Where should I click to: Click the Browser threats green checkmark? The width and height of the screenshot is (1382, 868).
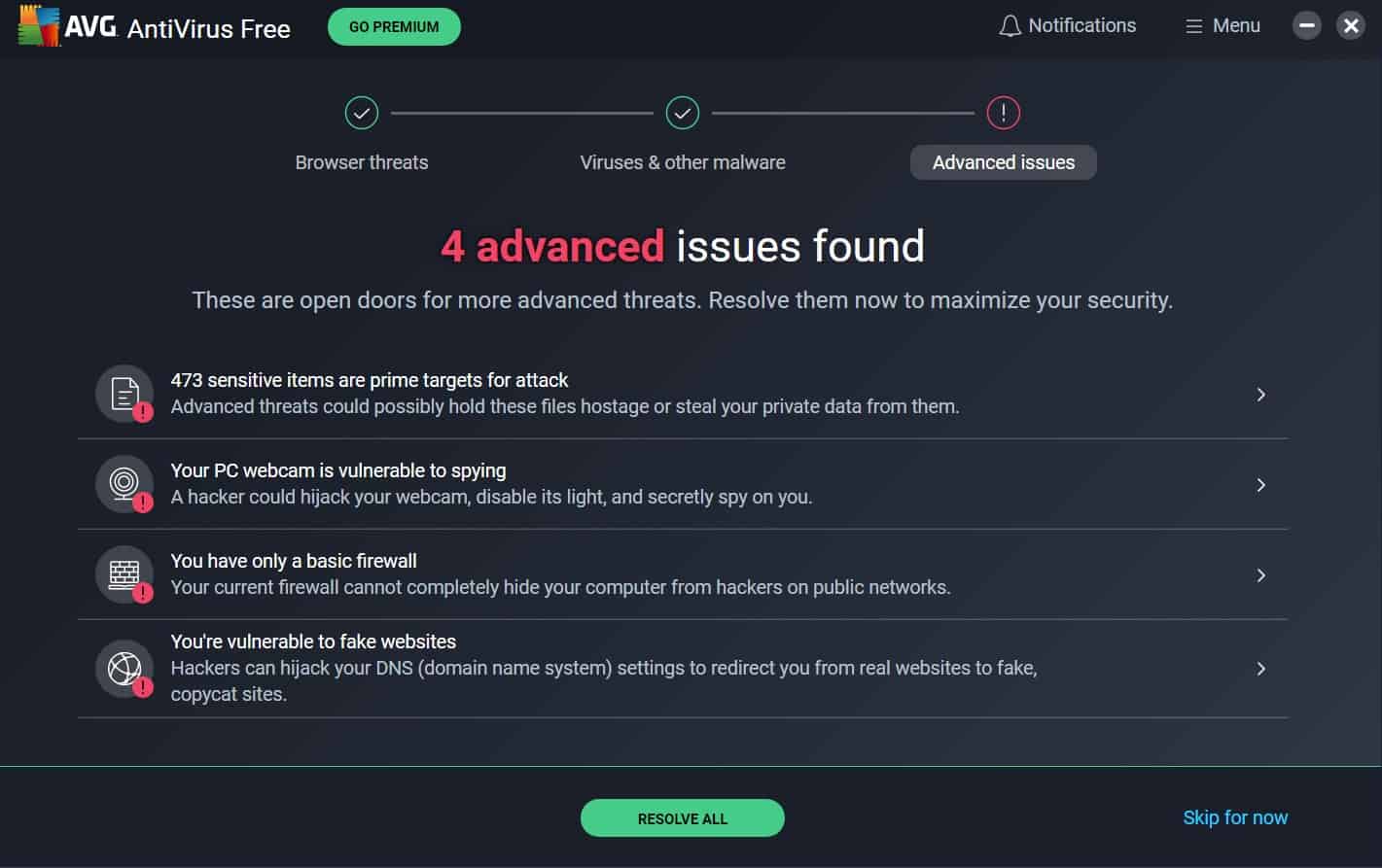tap(361, 112)
